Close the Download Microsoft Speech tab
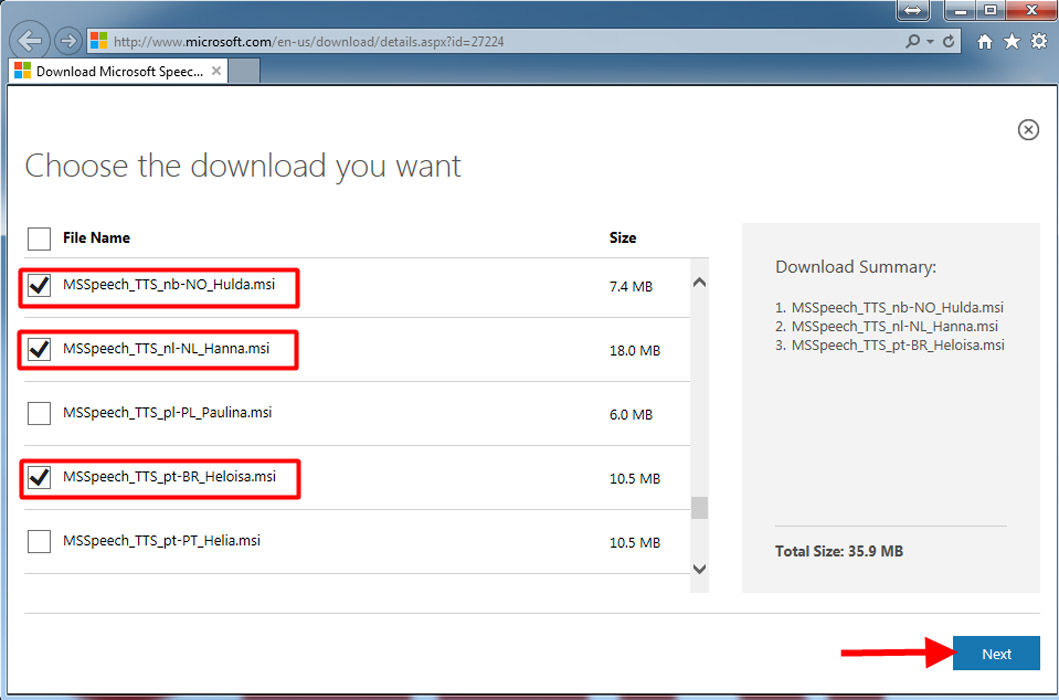 tap(216, 71)
